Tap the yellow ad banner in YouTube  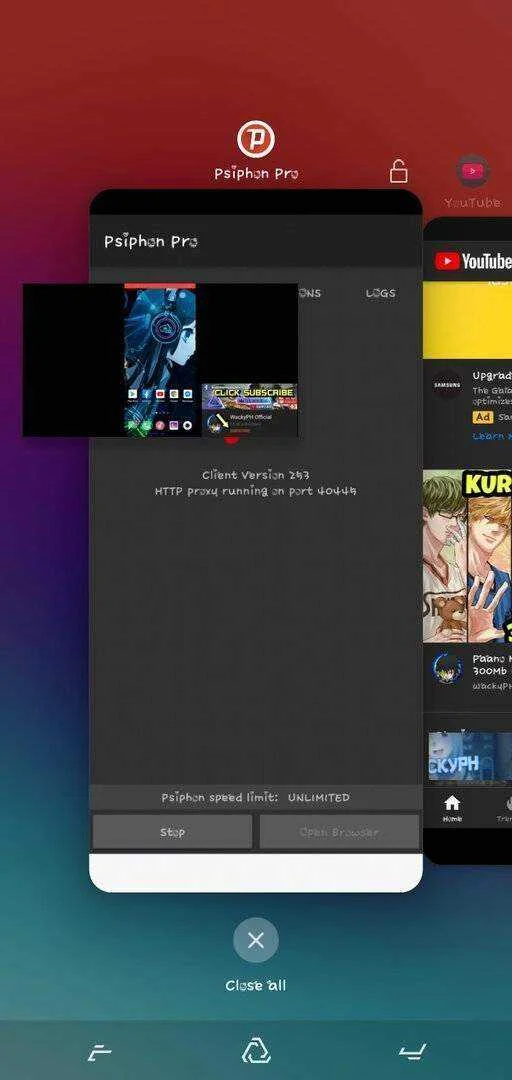point(467,320)
